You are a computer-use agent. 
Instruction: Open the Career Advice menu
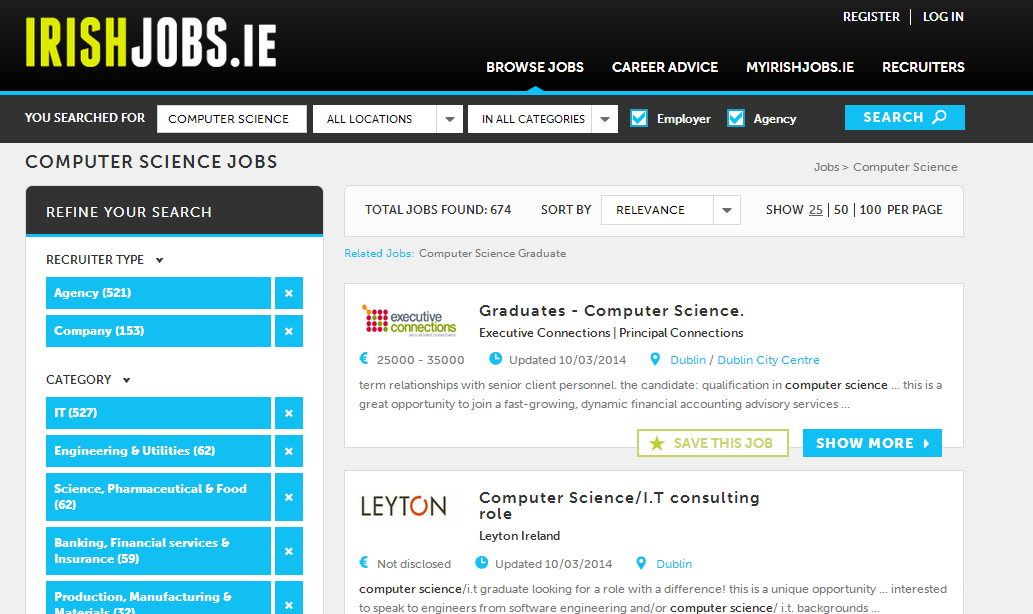(x=665, y=67)
